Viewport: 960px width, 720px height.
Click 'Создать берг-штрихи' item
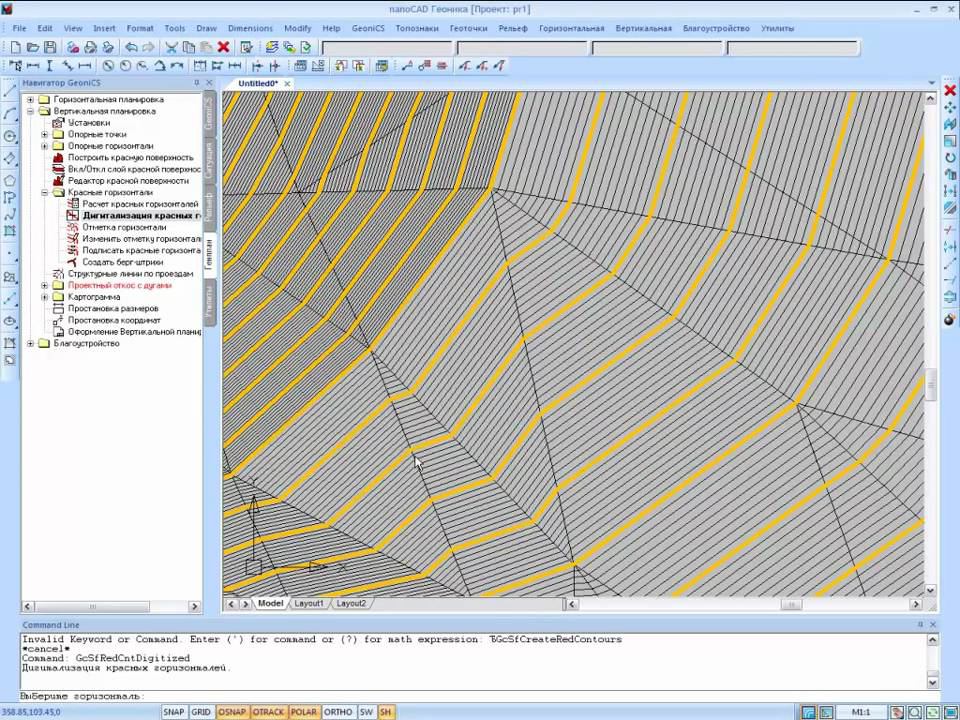click(122, 262)
